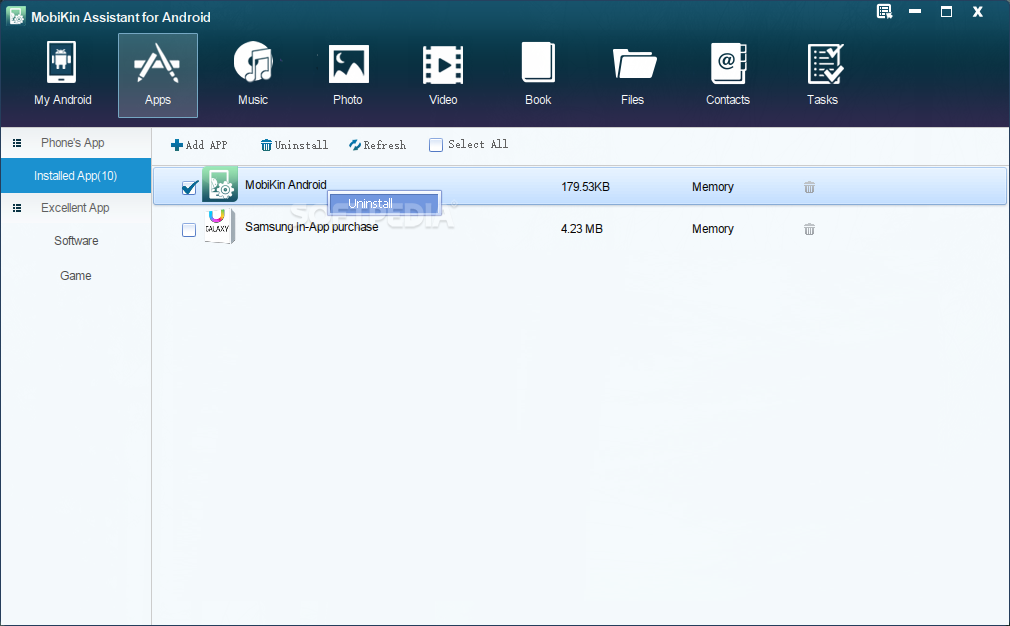Click the Samsung Galaxy app icon
Viewport: 1010px width, 626px height.
(219, 227)
